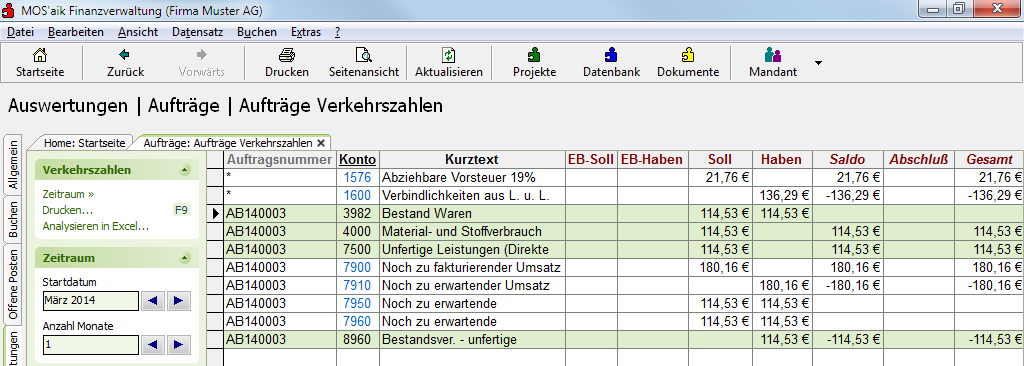This screenshot has width=1024, height=366.
Task: Open the Extras menu
Action: 306,32
